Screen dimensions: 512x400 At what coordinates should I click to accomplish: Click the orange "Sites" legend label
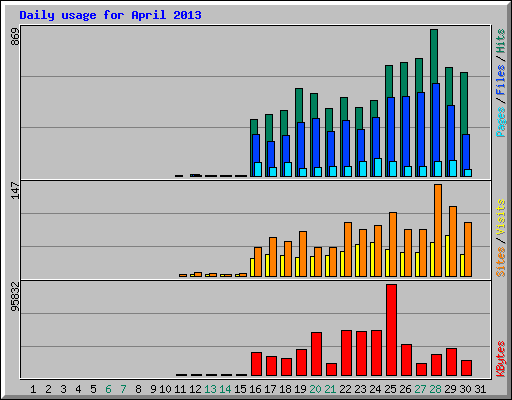(501, 262)
